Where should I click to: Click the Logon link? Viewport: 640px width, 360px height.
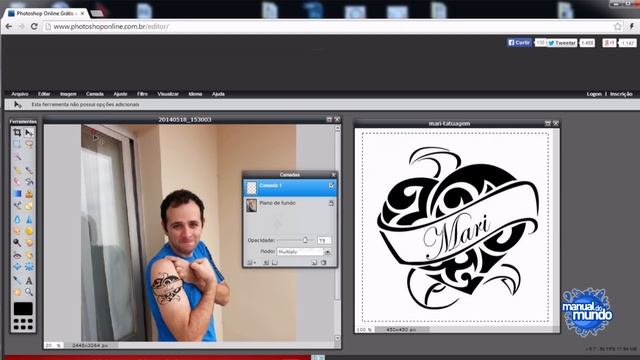pos(594,94)
